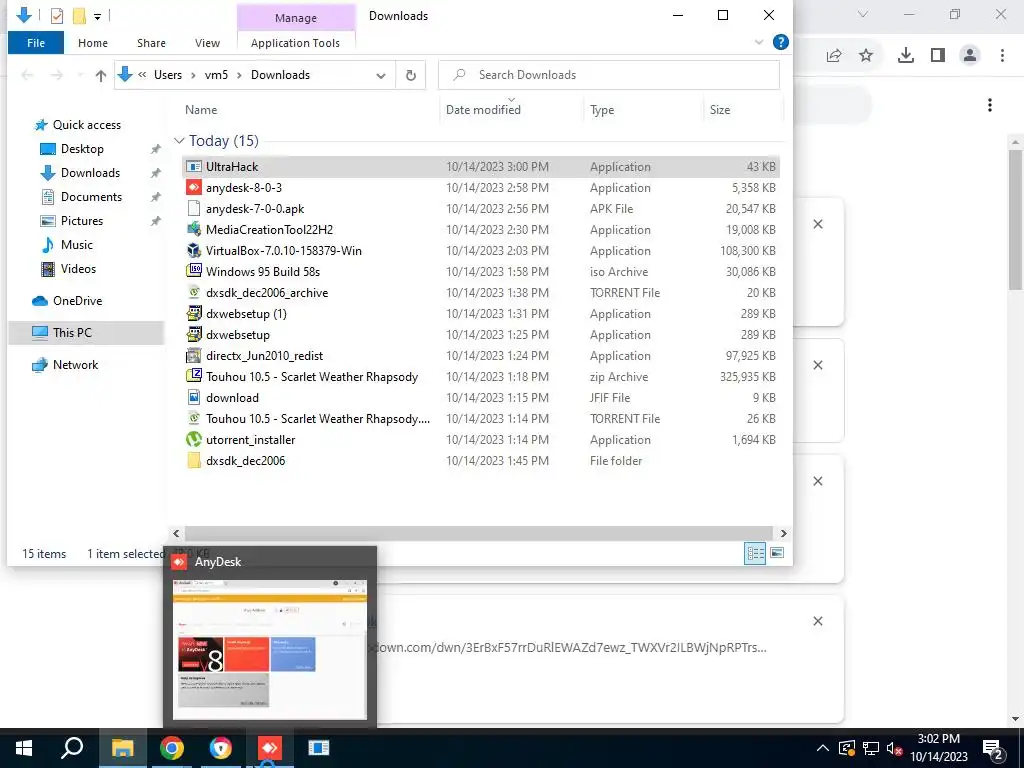
Task: Open downloads page three-dot menu in Chrome
Action: pos(990,105)
